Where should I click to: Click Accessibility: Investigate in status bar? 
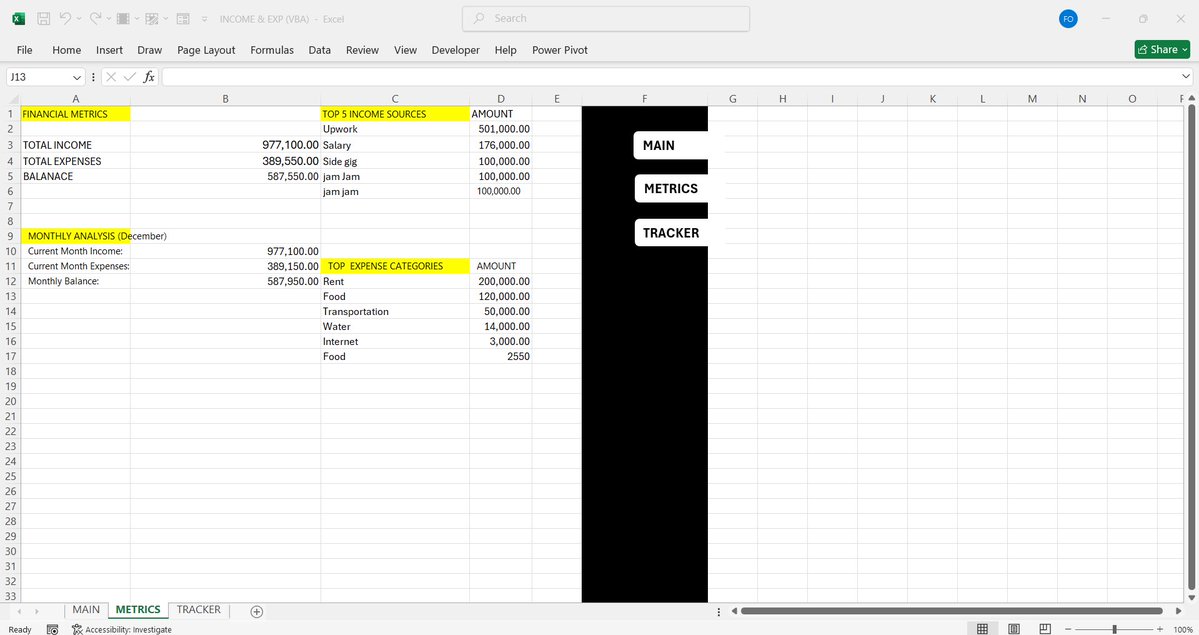pyautogui.click(x=122, y=629)
